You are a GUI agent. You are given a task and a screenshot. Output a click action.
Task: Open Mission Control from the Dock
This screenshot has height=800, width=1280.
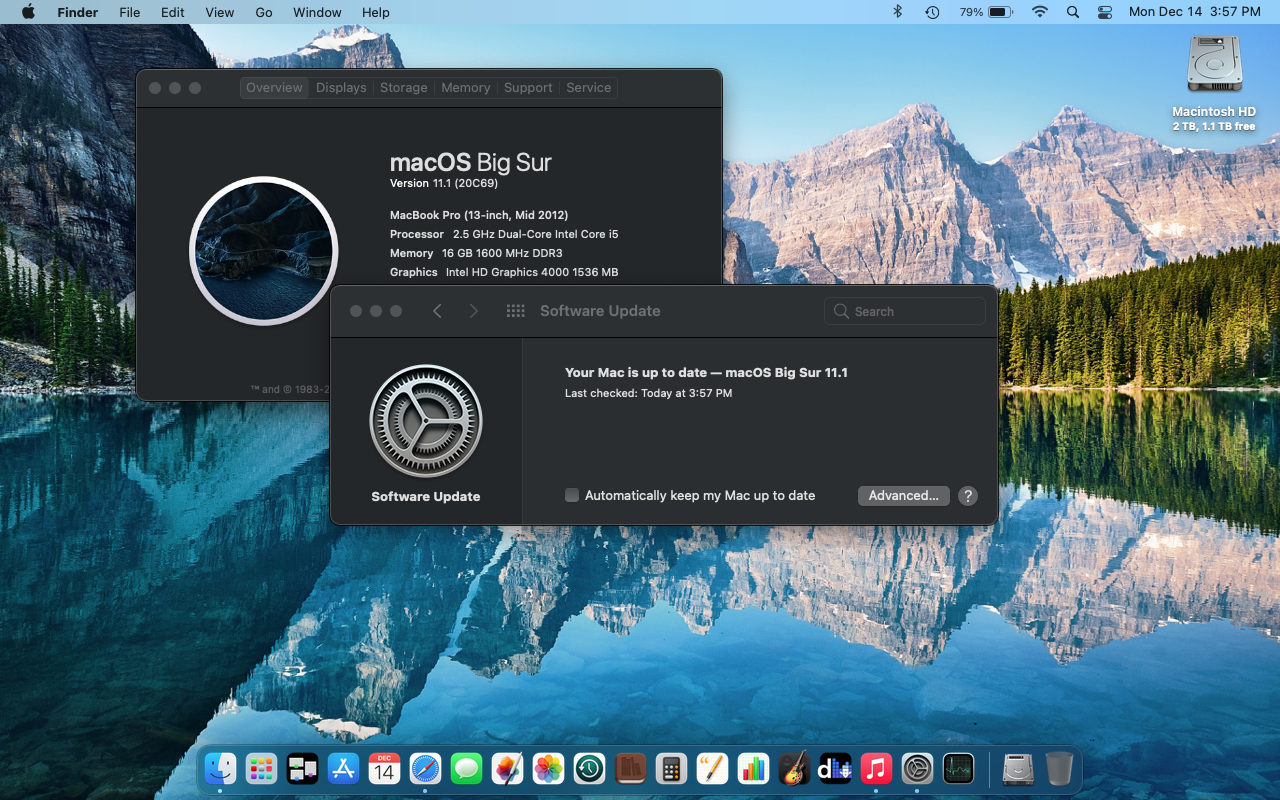click(302, 768)
